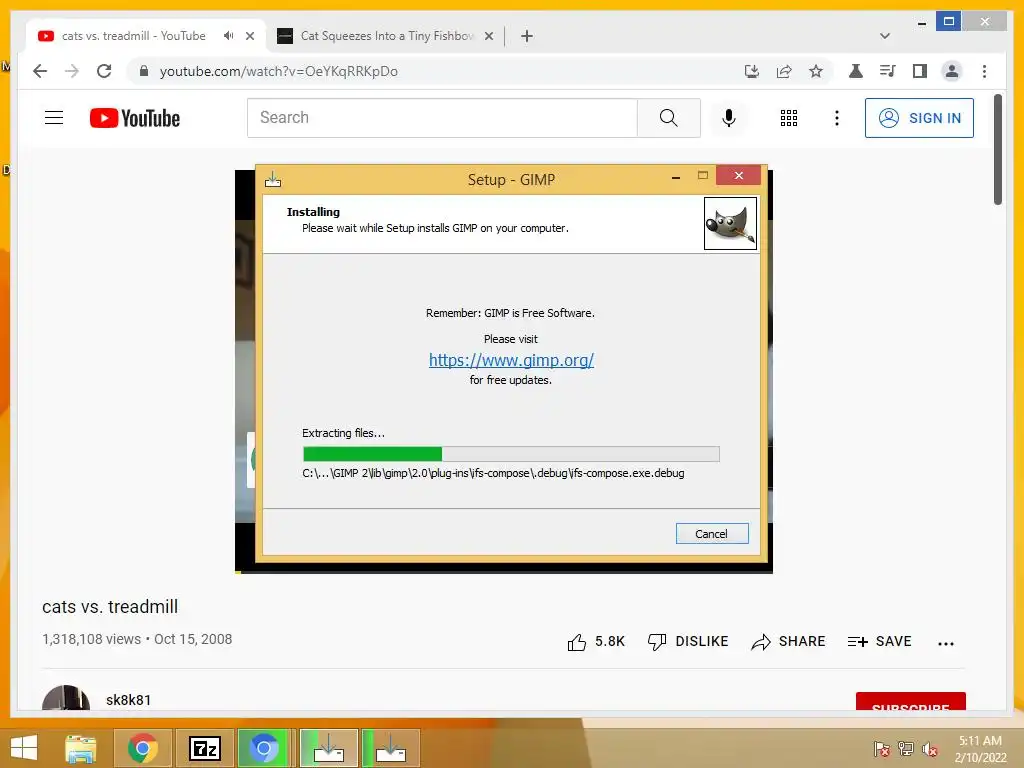Click the YouTube search input field
The image size is (1024, 768).
(x=442, y=118)
